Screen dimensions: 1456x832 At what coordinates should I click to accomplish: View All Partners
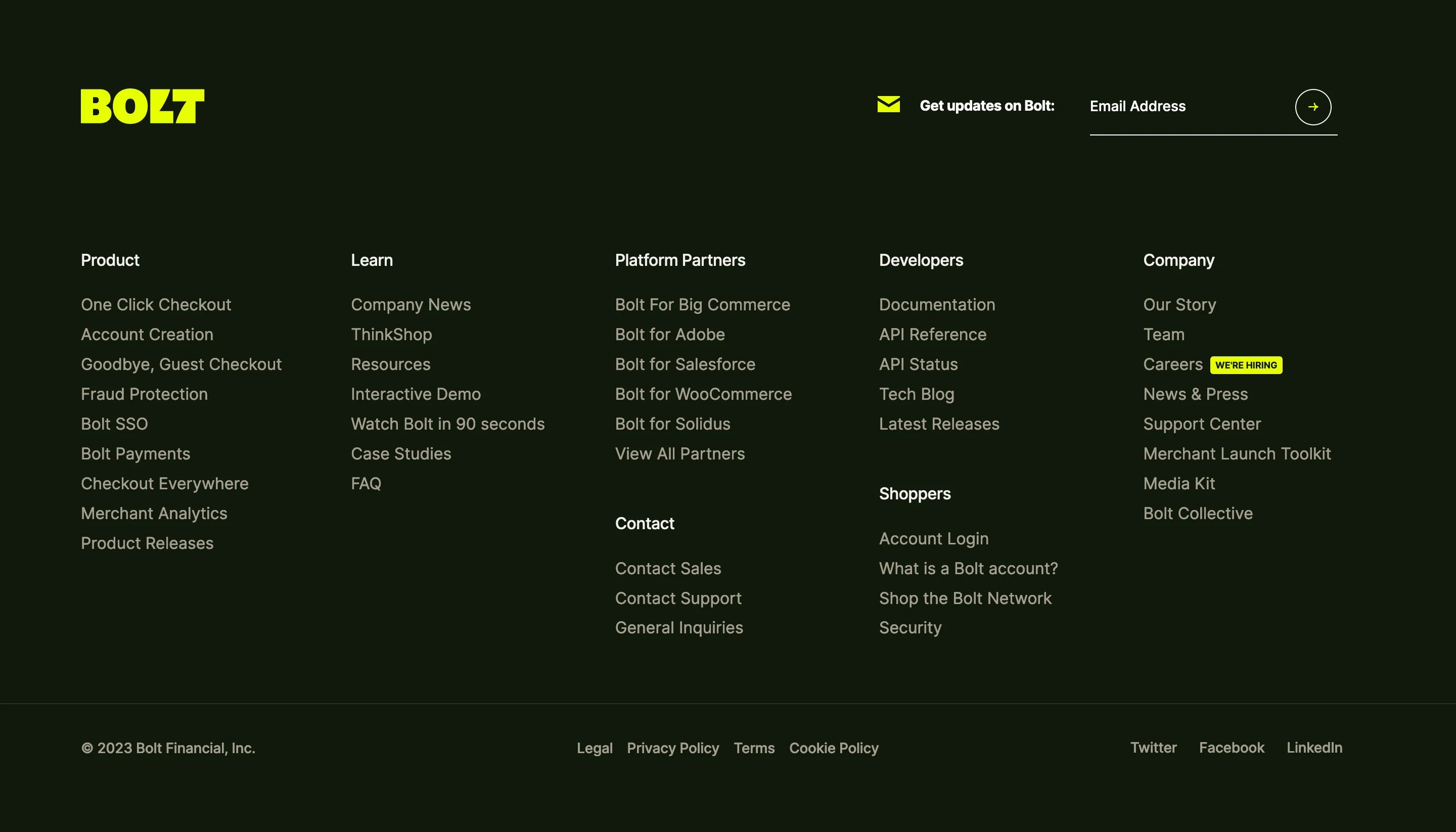[x=680, y=453]
